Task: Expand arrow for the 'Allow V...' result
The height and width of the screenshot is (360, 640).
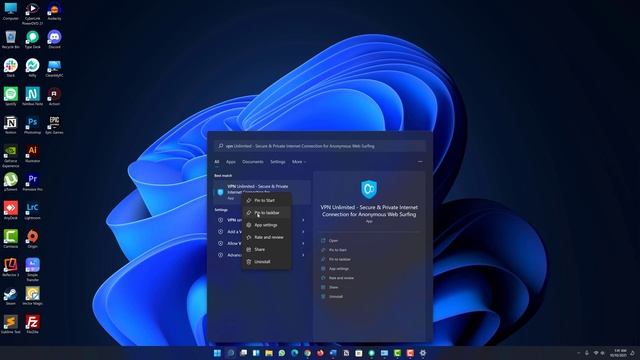Action: pos(303,243)
